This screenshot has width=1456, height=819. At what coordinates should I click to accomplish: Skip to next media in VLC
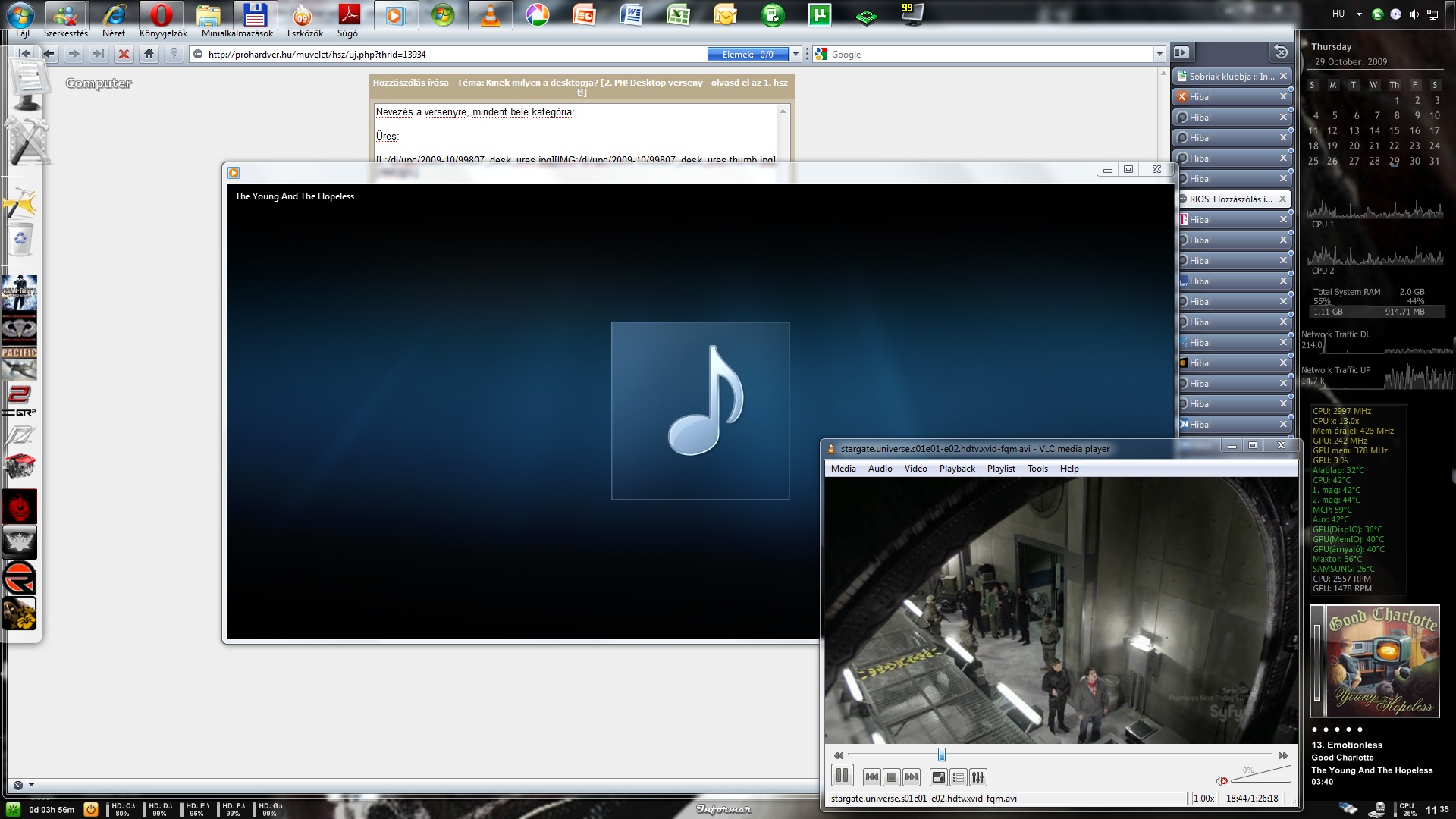(912, 777)
